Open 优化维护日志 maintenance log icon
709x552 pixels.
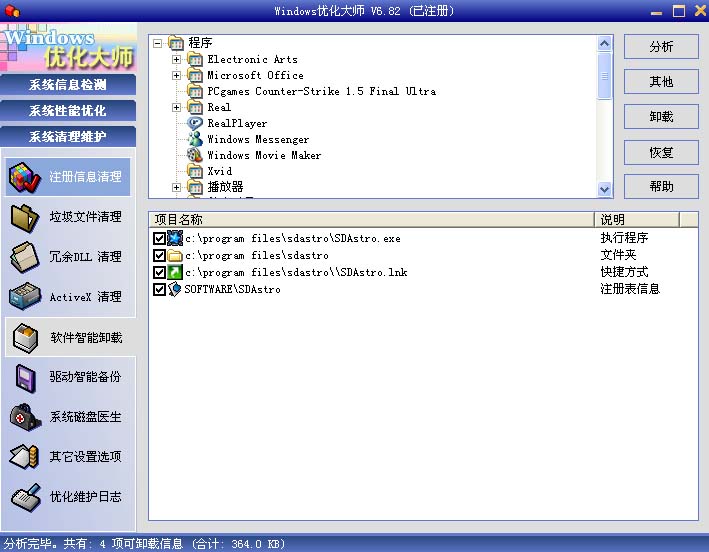(x=26, y=497)
